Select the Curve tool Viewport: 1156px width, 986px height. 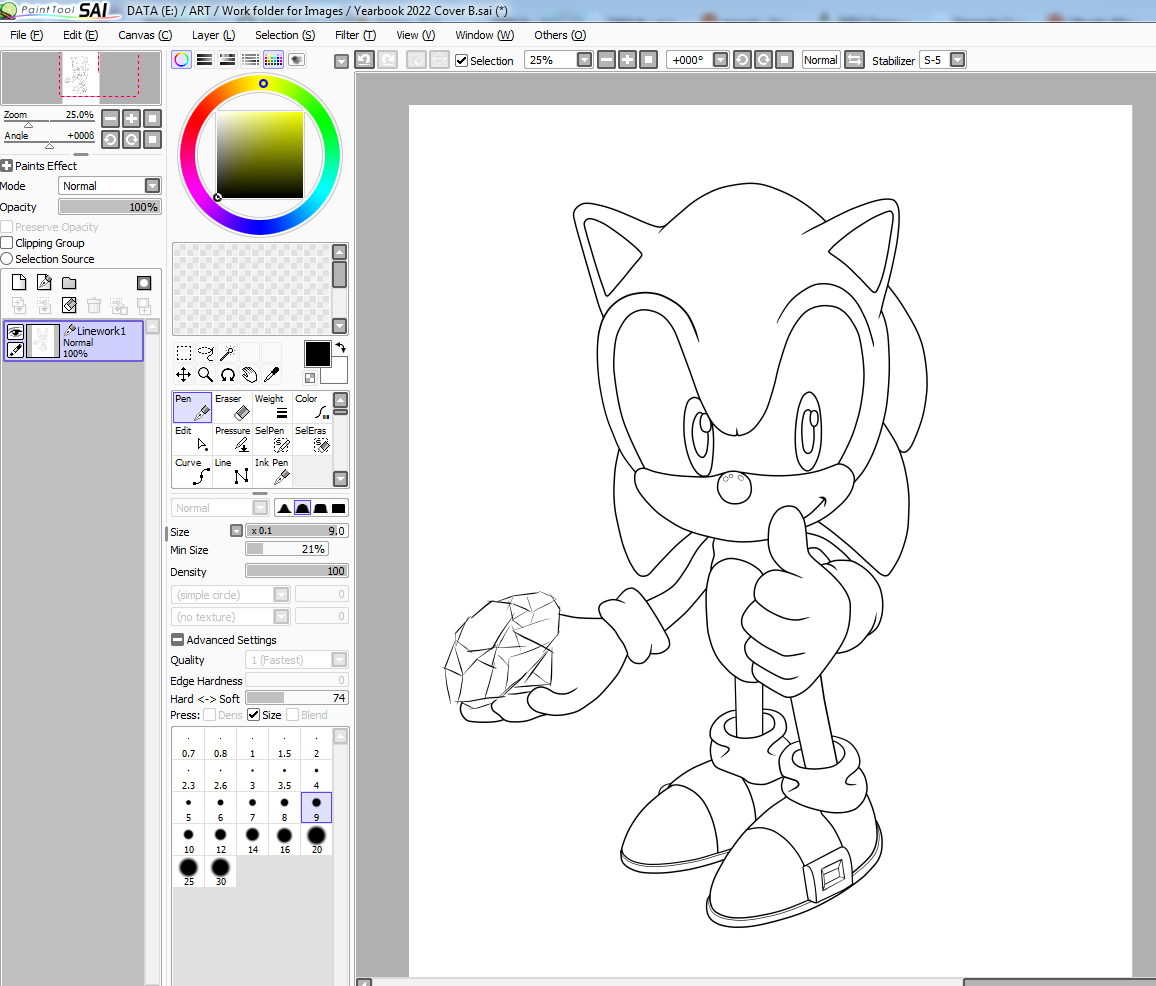click(x=192, y=471)
